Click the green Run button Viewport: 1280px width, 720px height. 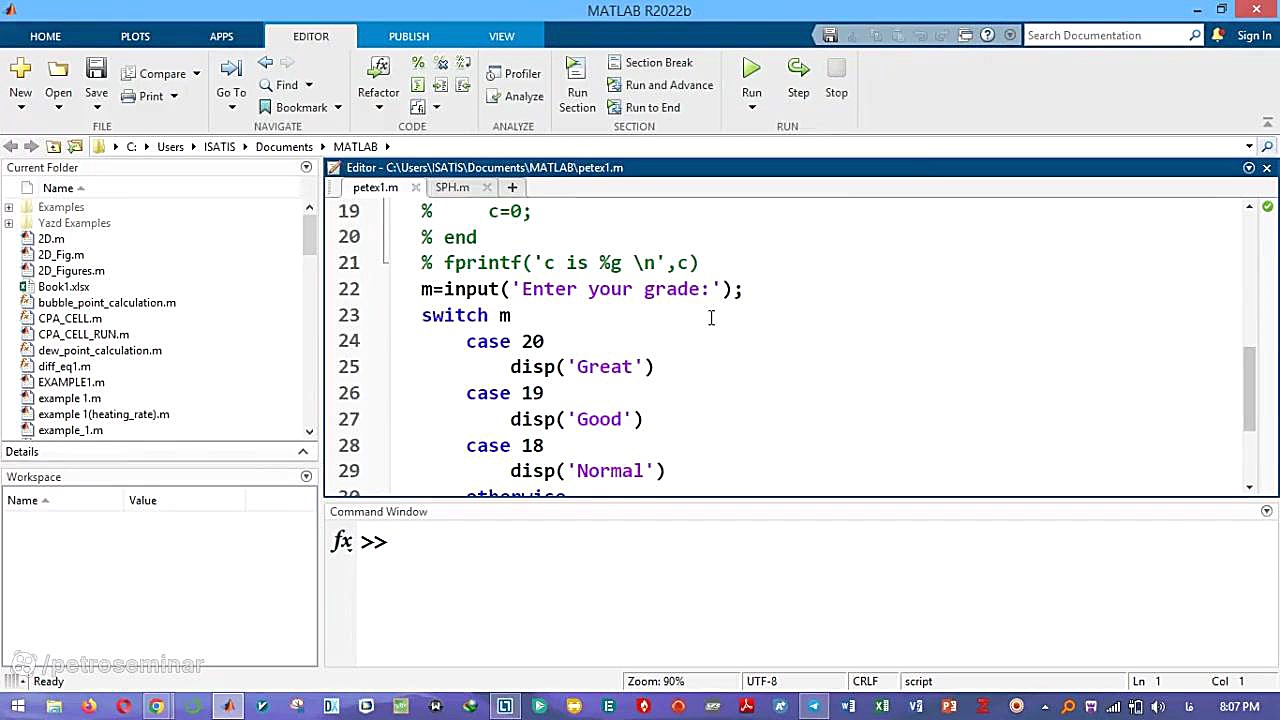751,69
